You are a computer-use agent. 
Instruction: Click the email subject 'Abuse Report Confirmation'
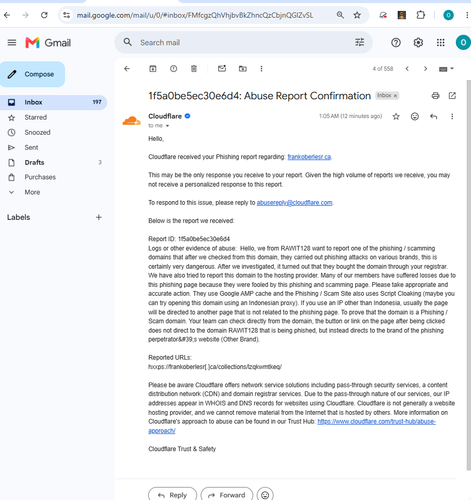[307, 96]
